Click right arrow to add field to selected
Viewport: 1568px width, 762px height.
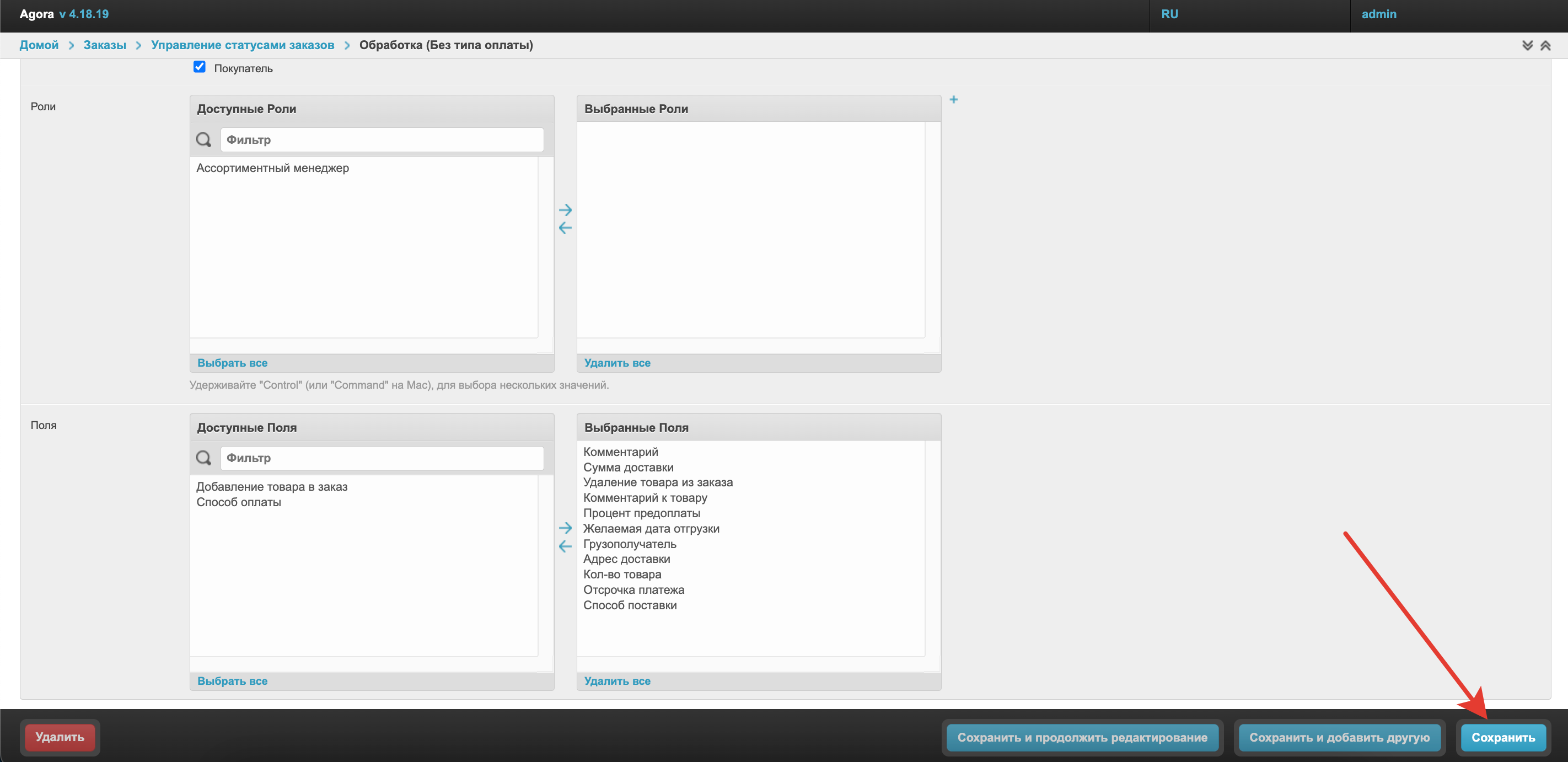(x=565, y=528)
